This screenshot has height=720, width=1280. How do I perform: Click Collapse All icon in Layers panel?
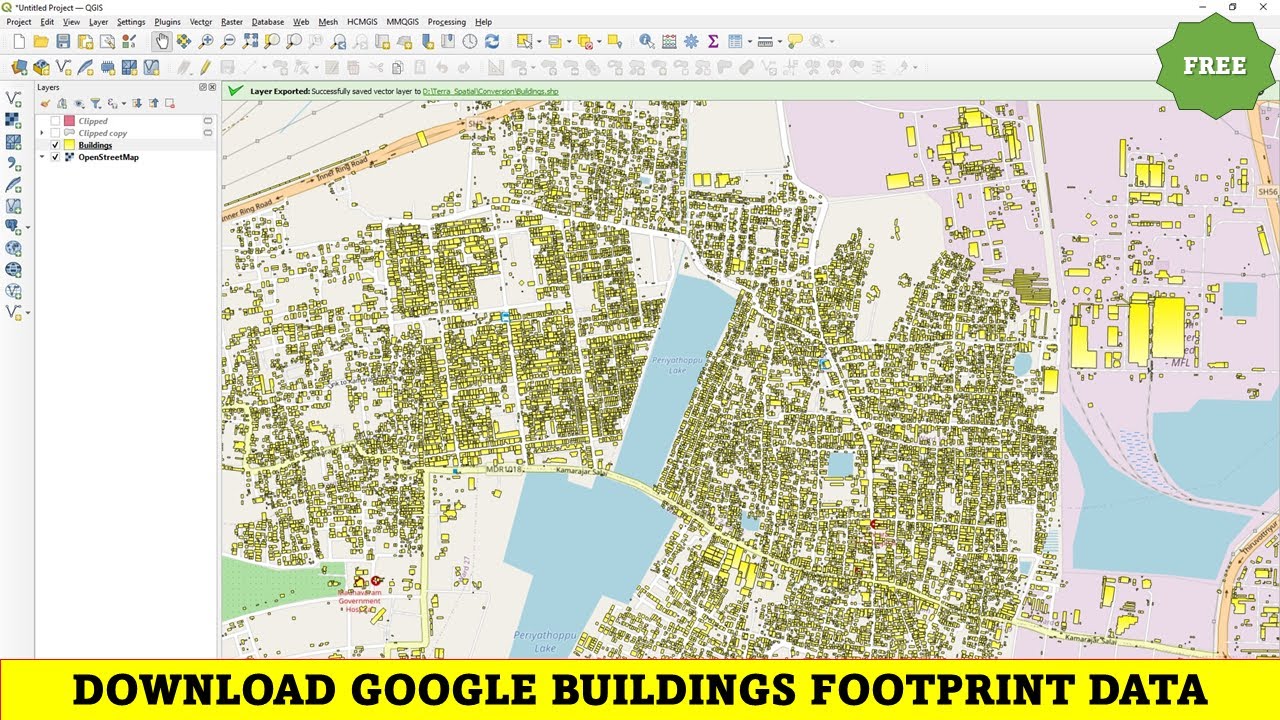(x=153, y=103)
